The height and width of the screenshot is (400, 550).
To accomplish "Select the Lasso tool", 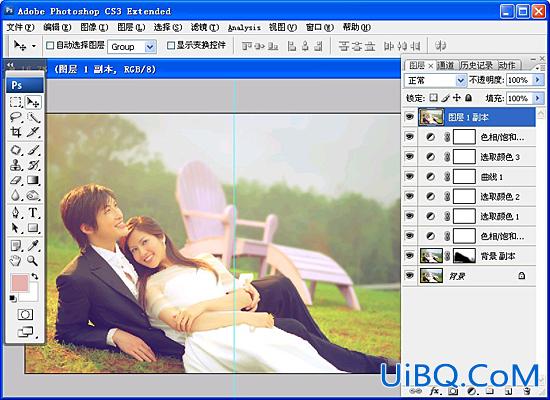I will 16,117.
